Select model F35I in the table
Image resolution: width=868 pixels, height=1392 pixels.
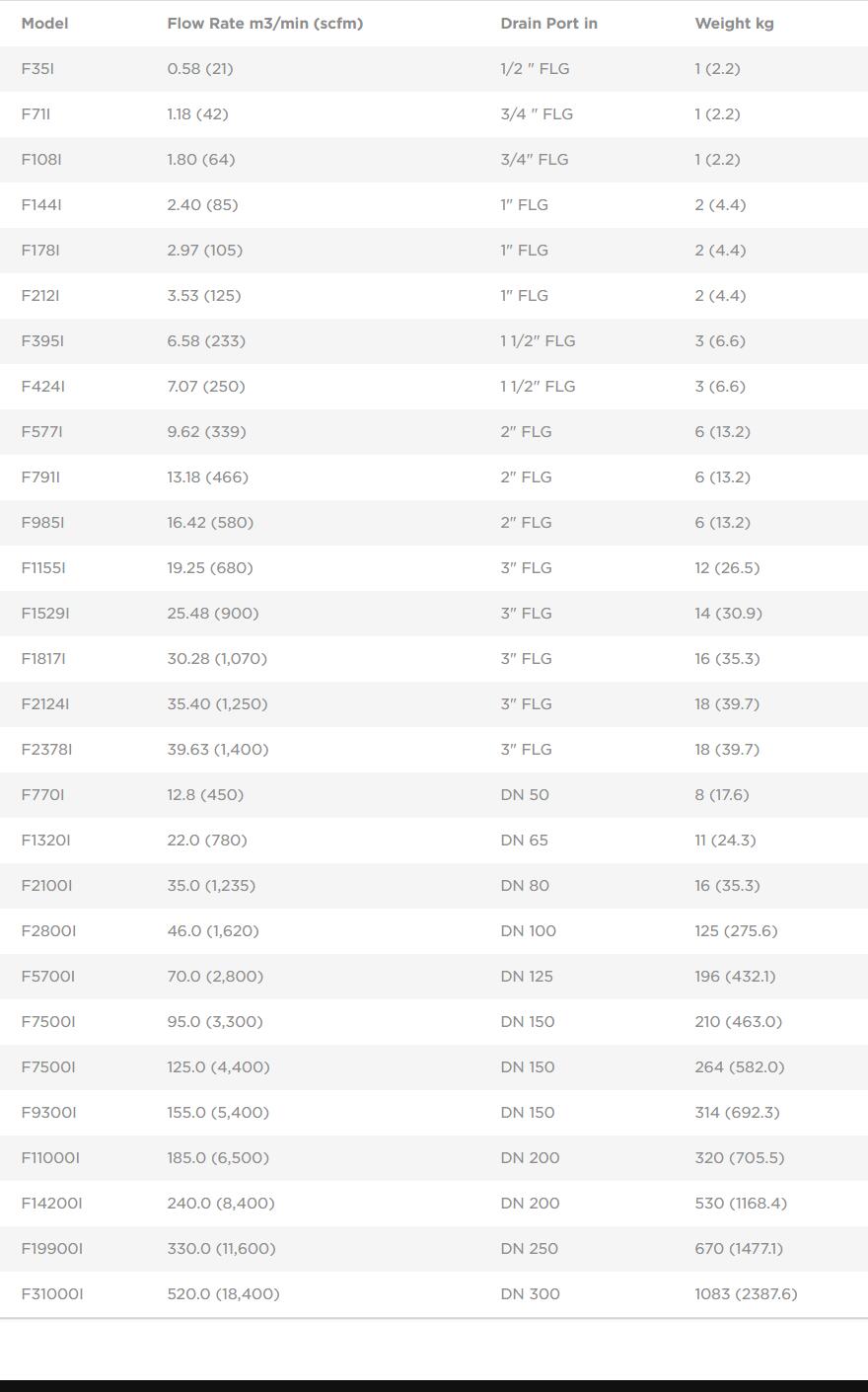tap(37, 69)
